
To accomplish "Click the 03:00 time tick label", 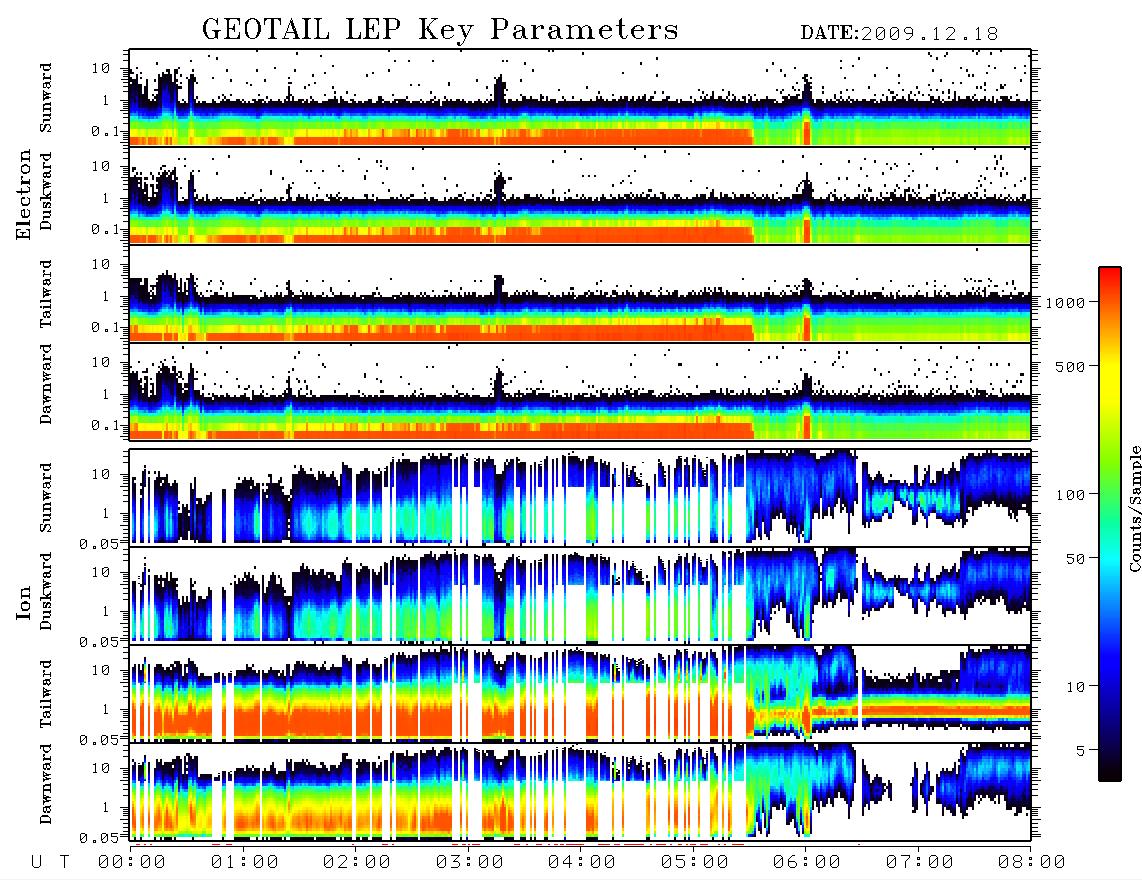I will [470, 862].
